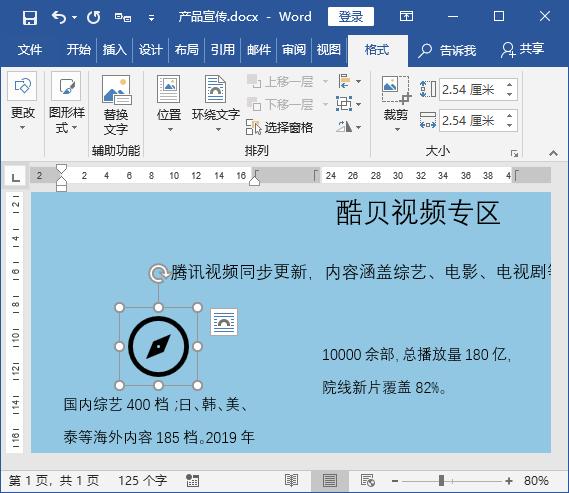Open Ribbon Display Options icon
This screenshot has height=493, width=569.
(x=406, y=16)
